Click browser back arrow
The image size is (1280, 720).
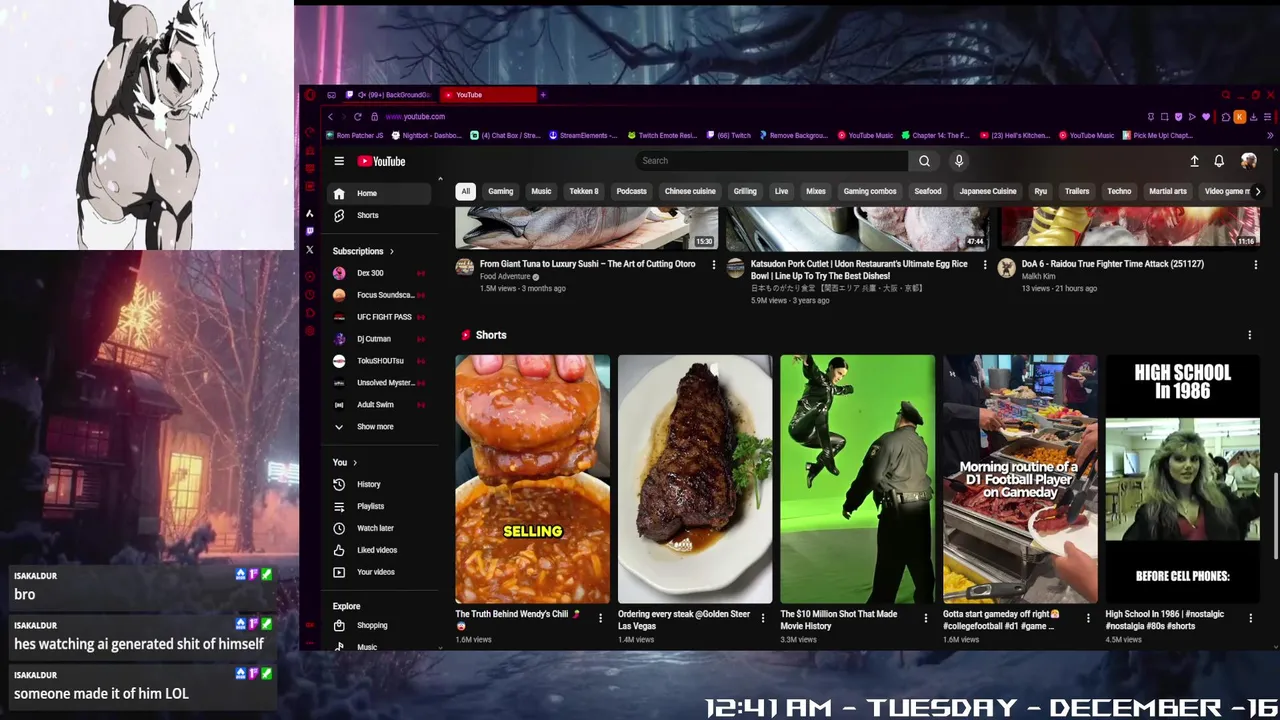click(x=330, y=117)
